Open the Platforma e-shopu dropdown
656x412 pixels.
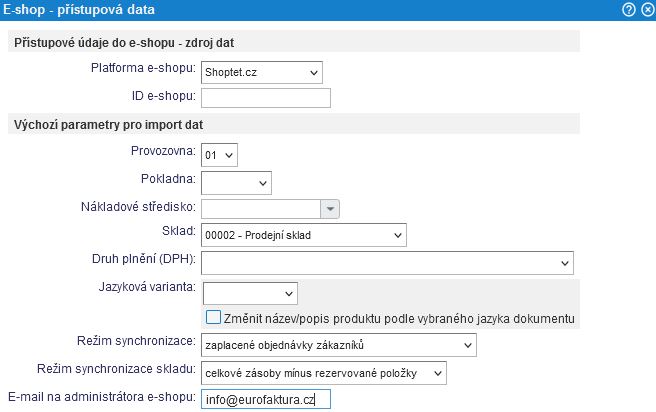(x=261, y=72)
